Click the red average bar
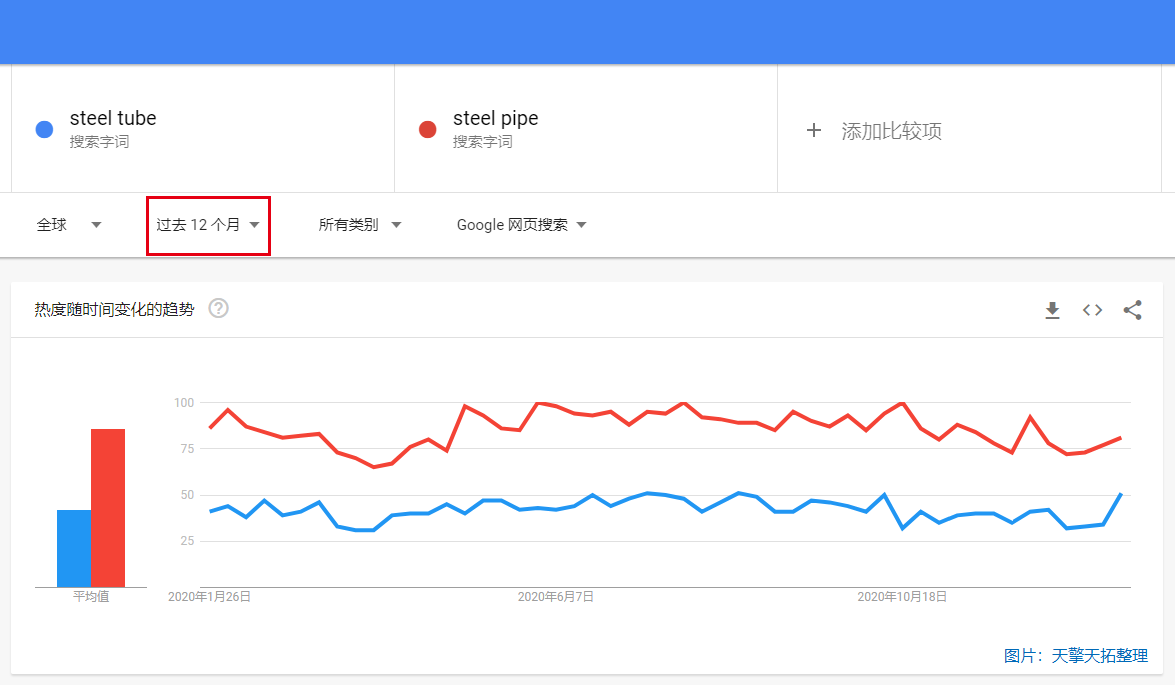The width and height of the screenshot is (1175, 685). pos(108,508)
